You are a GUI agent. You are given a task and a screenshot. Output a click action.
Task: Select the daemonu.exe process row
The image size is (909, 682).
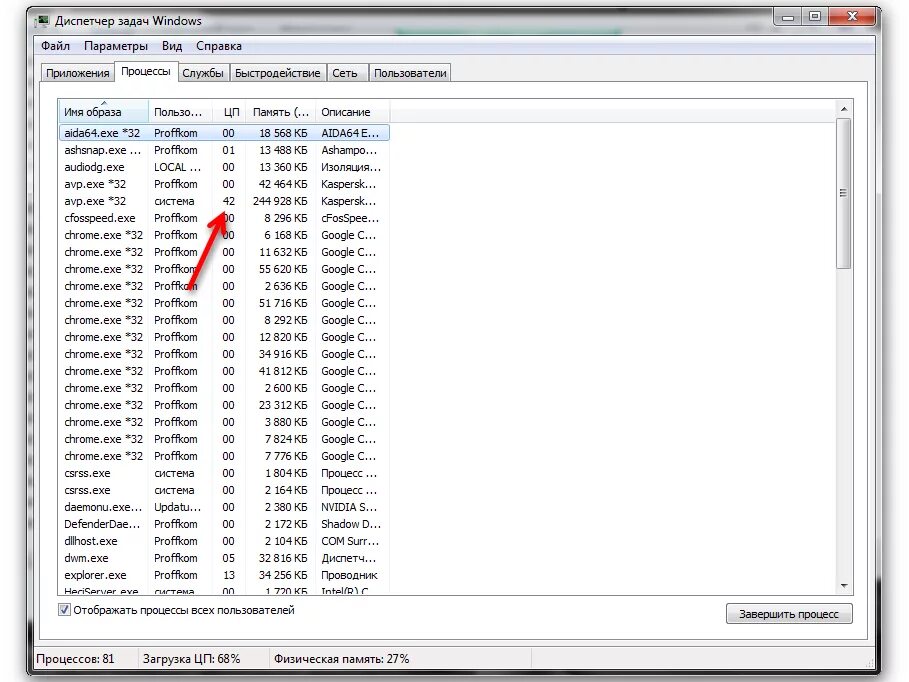pyautogui.click(x=224, y=507)
